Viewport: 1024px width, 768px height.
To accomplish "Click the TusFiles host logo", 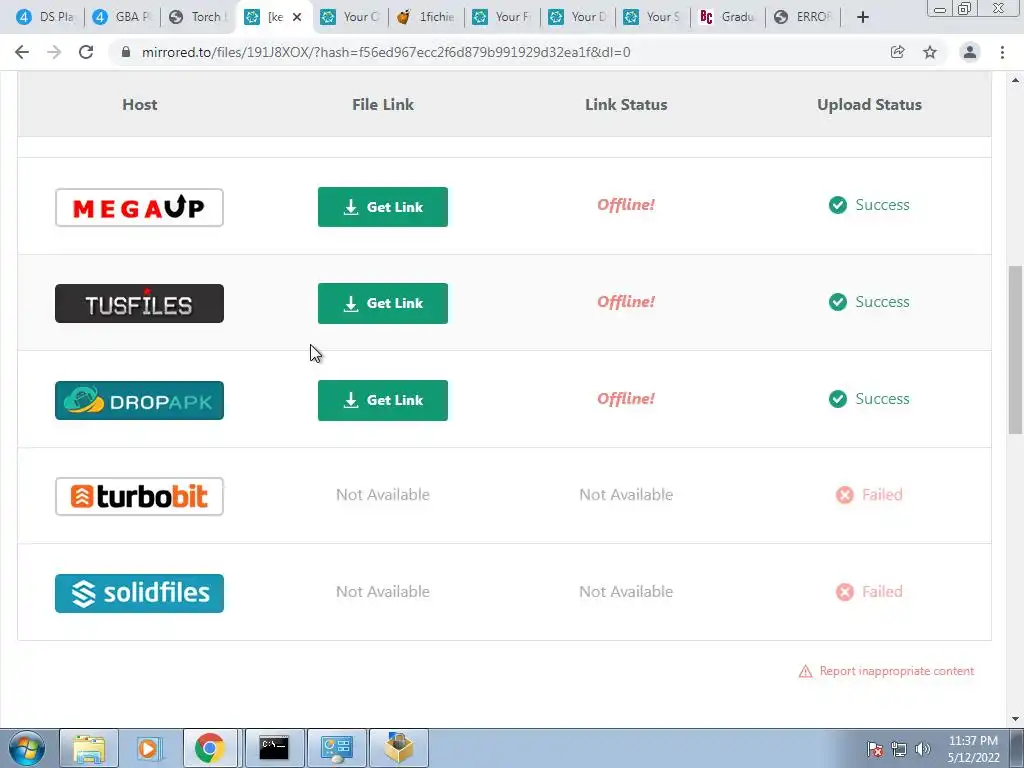I will pos(139,304).
